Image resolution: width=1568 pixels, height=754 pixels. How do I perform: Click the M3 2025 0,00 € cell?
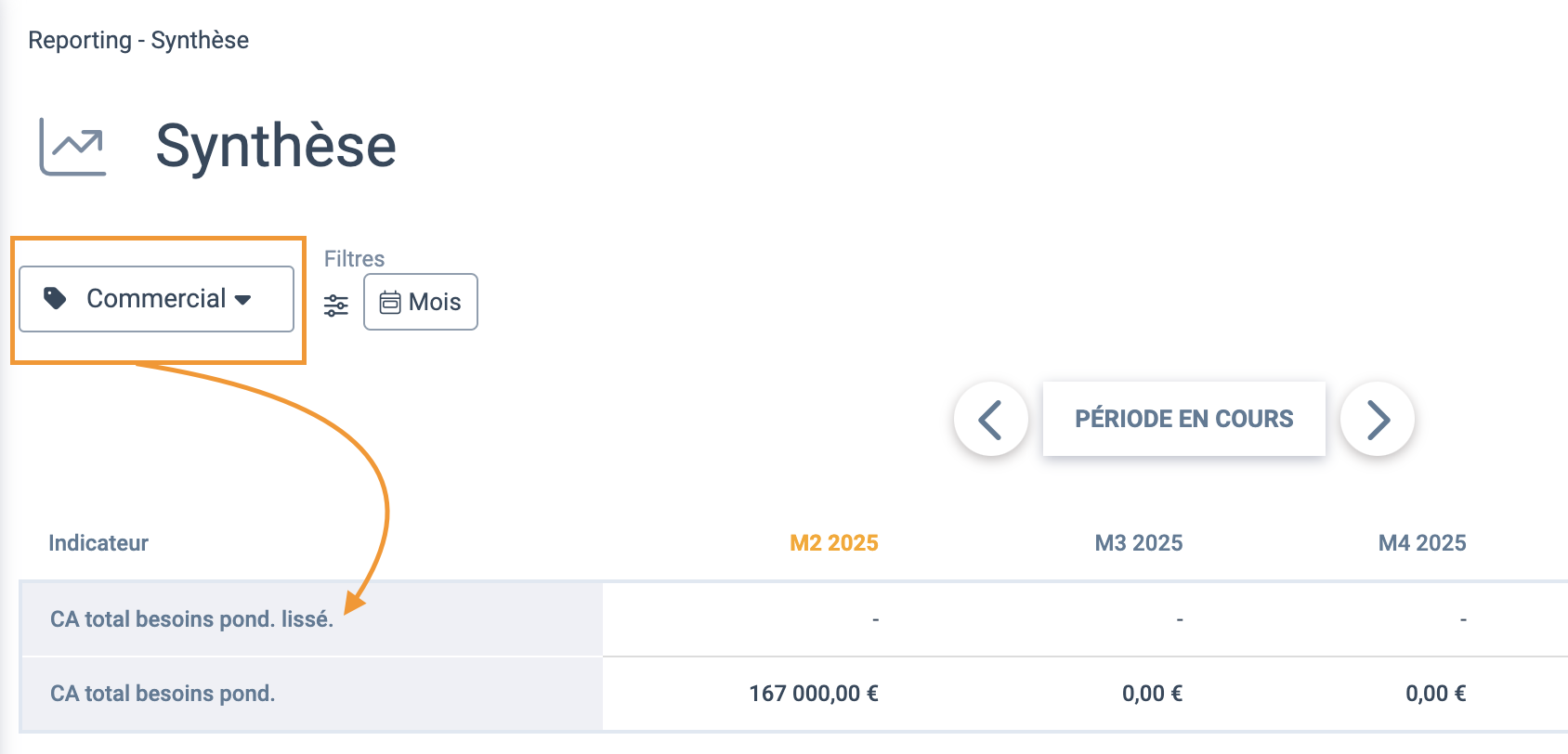[1153, 694]
